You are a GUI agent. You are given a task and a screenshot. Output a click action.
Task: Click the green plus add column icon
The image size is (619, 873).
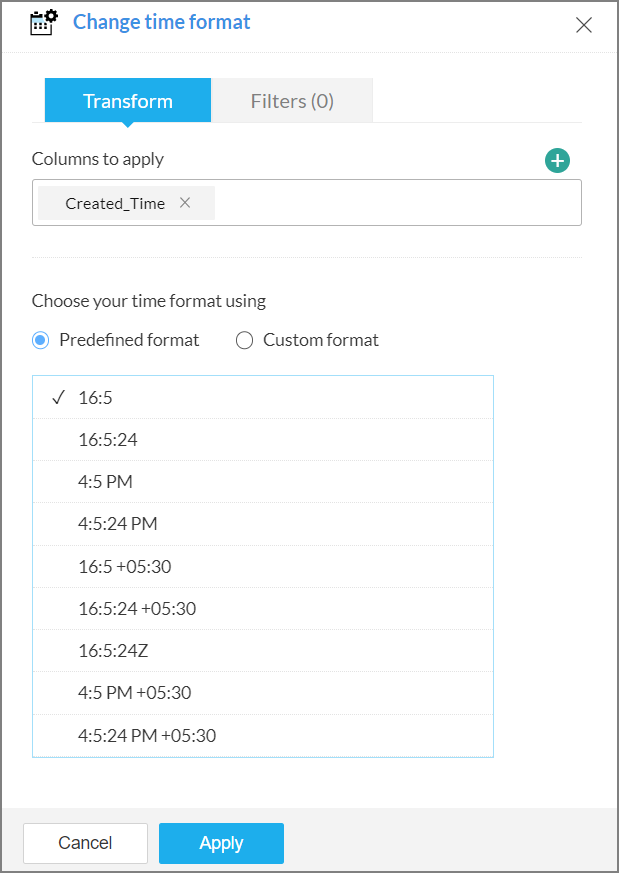pyautogui.click(x=557, y=160)
